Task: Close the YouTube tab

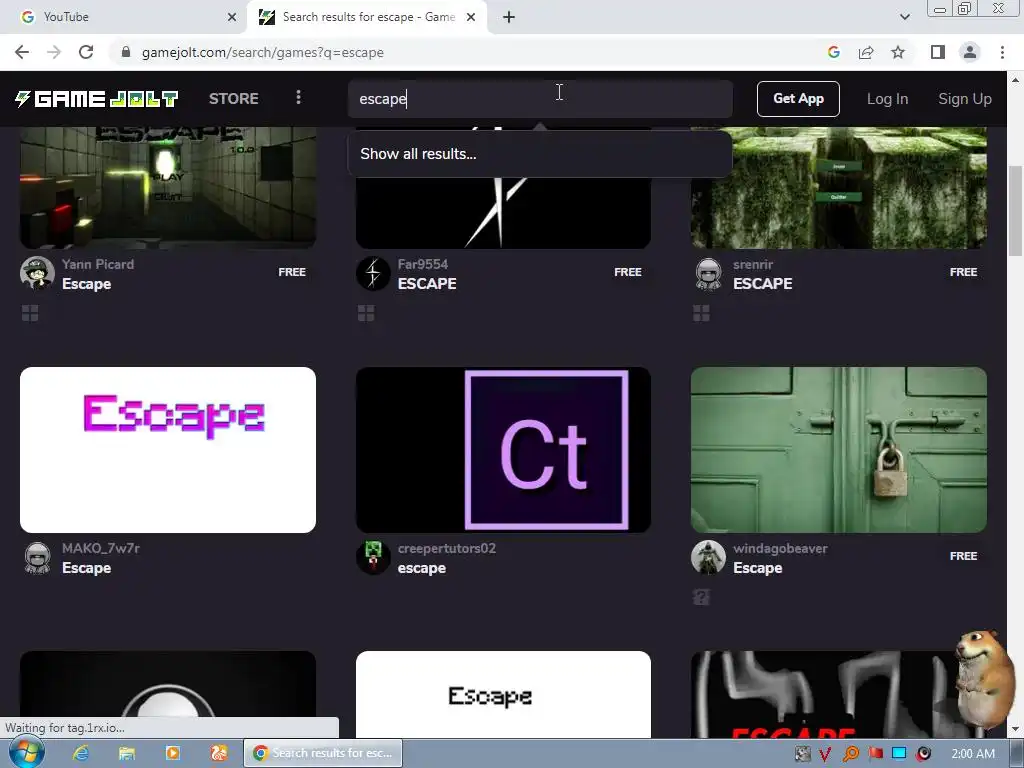Action: click(232, 18)
